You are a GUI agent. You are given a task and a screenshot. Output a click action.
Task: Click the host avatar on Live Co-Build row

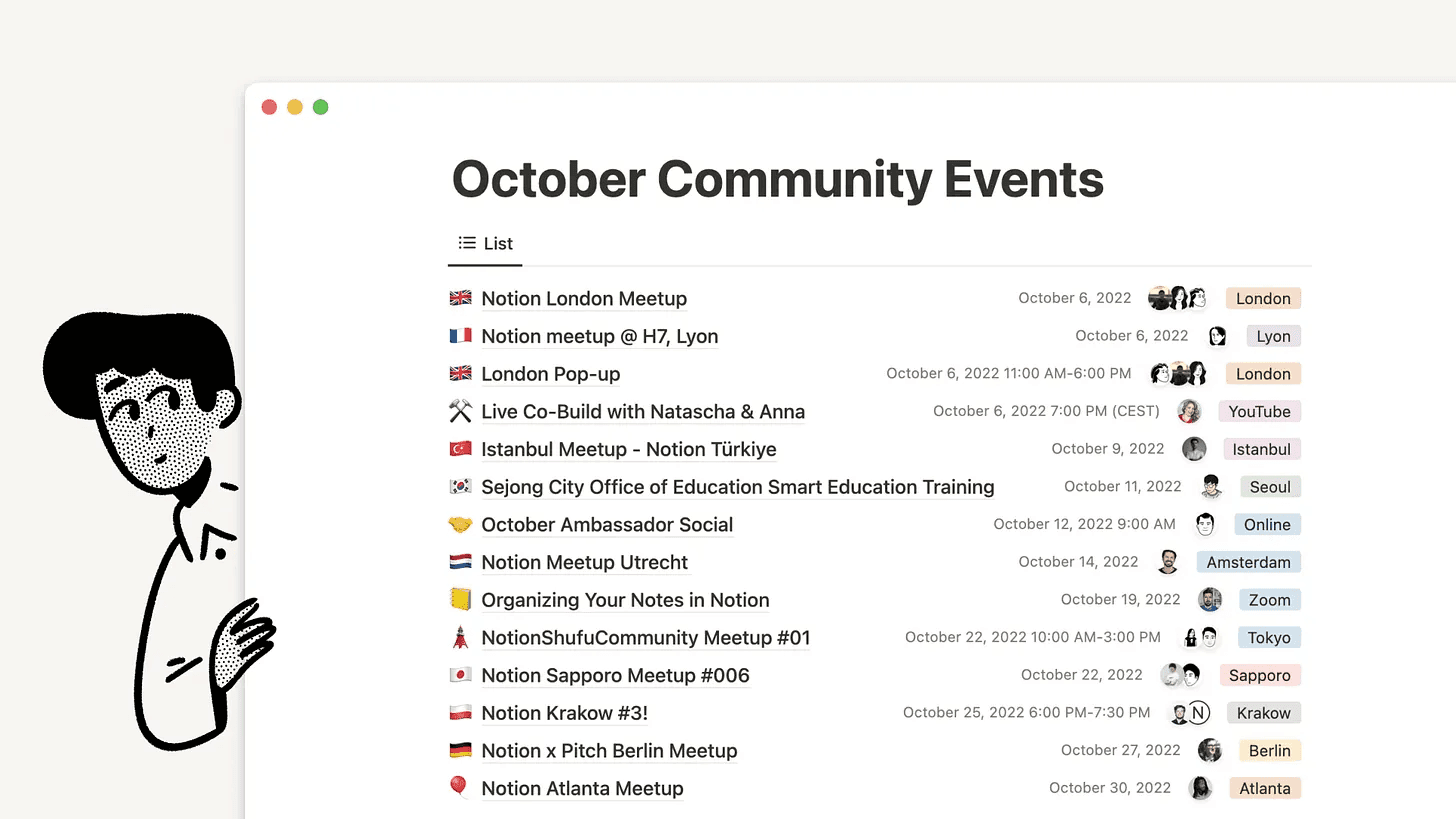pyautogui.click(x=1189, y=411)
